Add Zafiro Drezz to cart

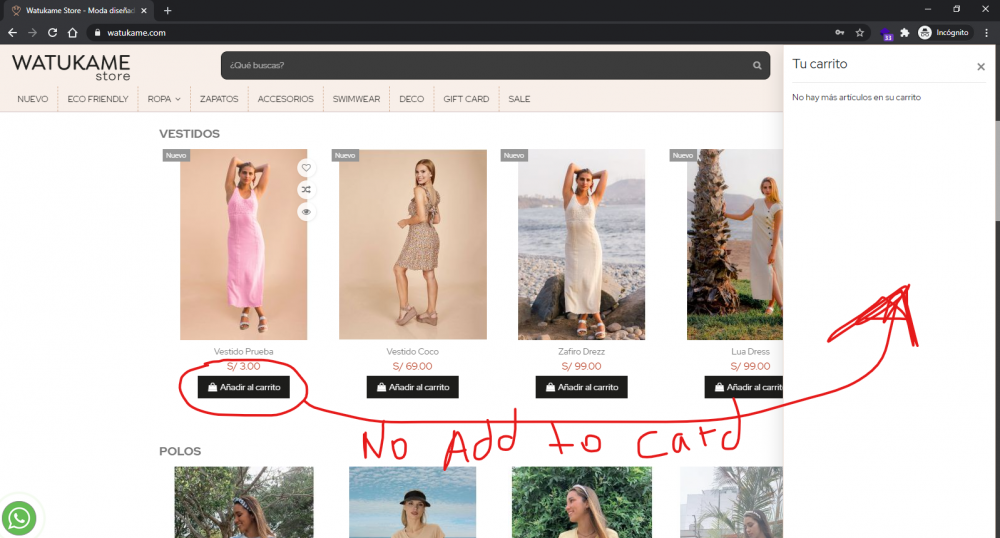582,387
